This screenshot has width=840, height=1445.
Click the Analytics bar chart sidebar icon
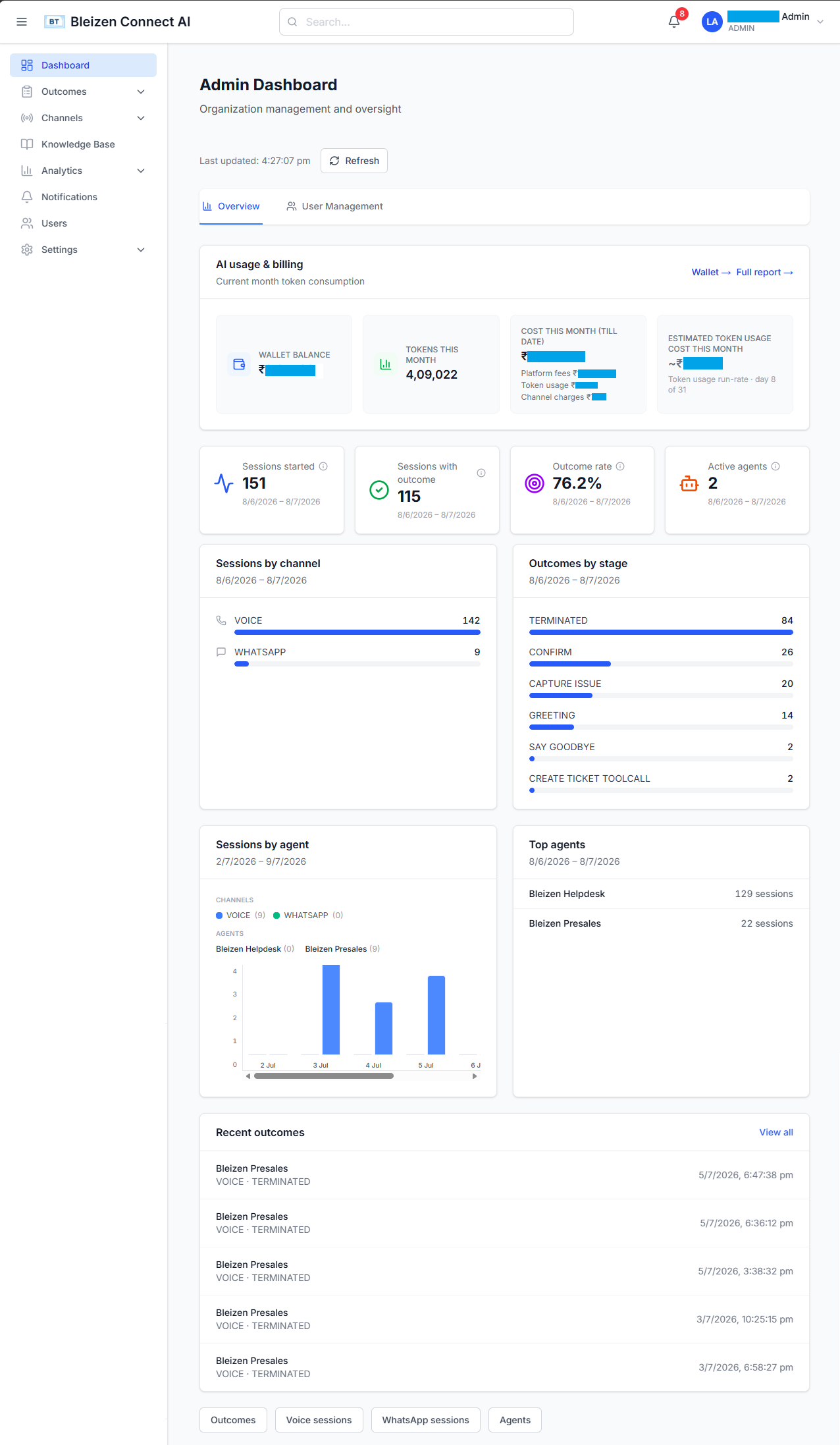[27, 171]
